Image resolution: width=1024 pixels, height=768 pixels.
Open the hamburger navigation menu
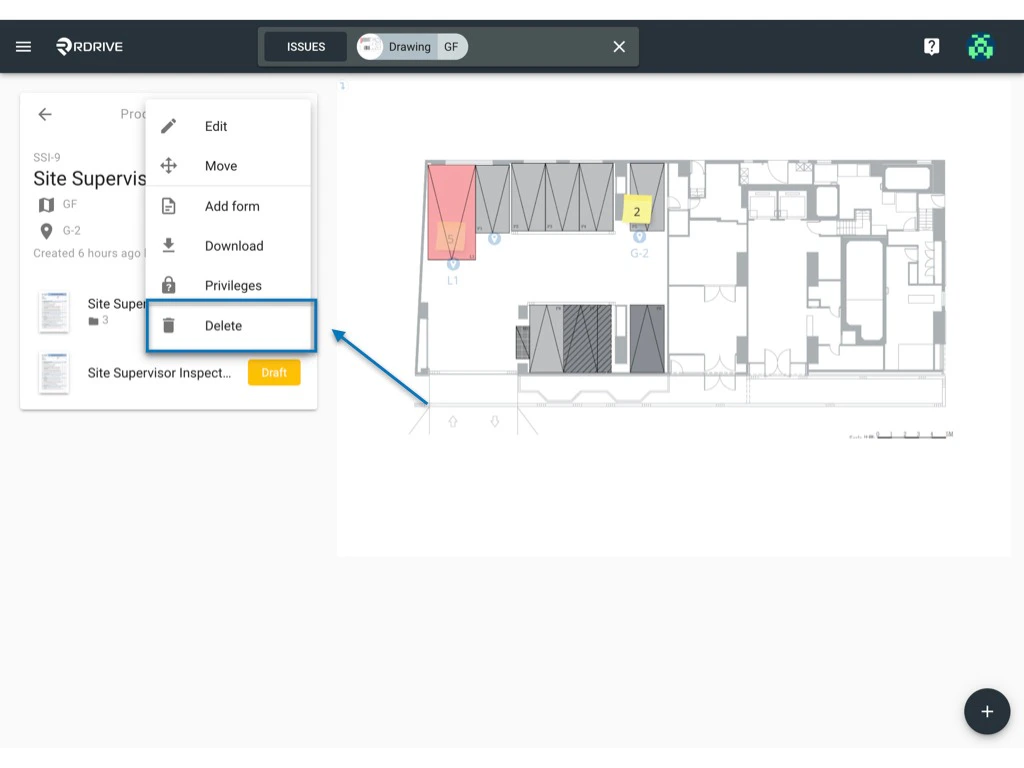pyautogui.click(x=24, y=46)
